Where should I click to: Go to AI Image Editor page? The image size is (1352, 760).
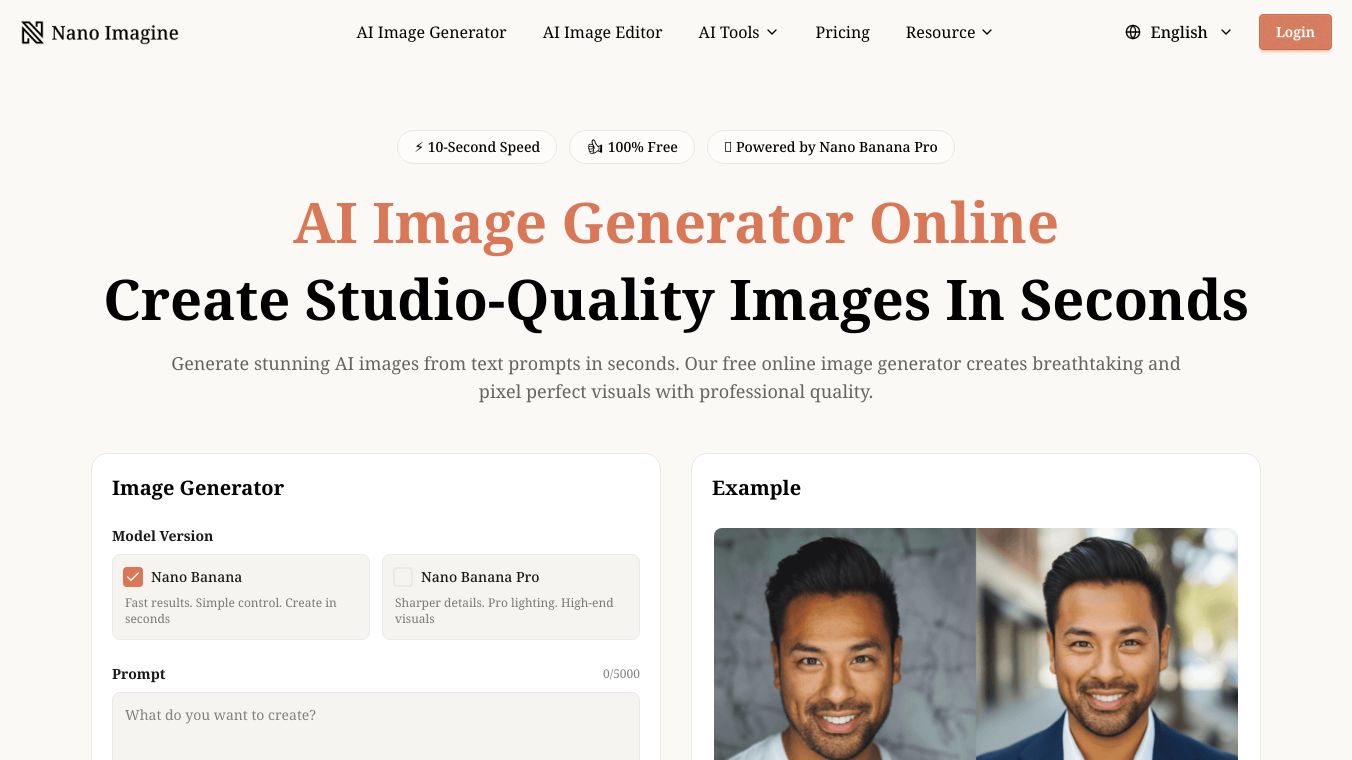603,32
